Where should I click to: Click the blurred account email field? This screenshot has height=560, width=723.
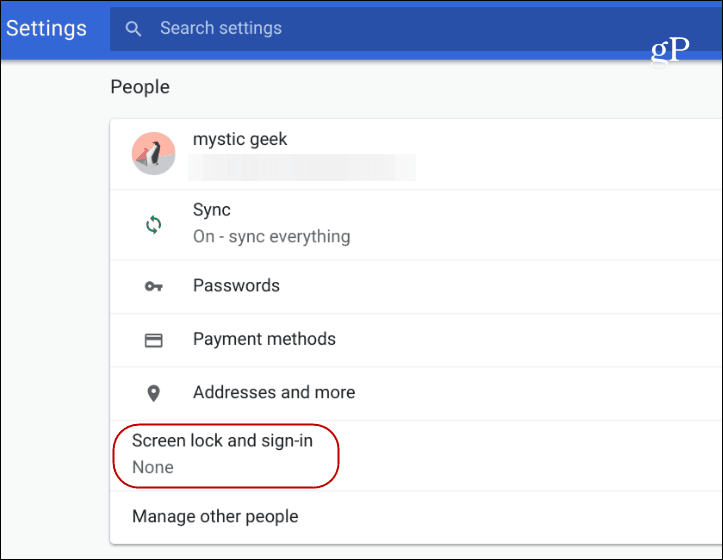[x=302, y=167]
